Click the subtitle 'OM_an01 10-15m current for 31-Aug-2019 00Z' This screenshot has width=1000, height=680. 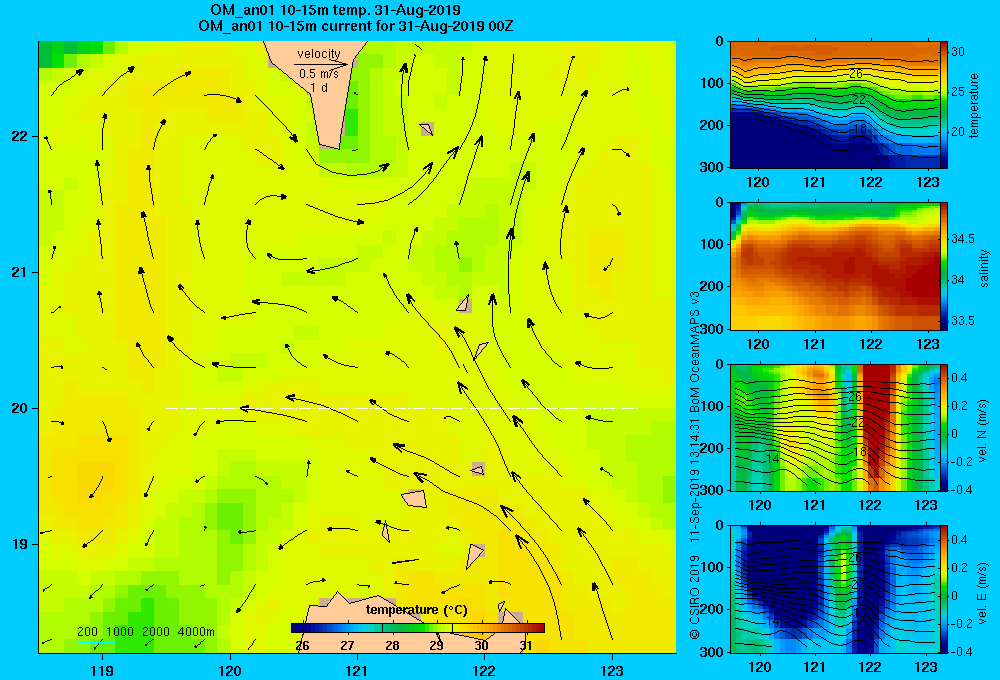[355, 26]
